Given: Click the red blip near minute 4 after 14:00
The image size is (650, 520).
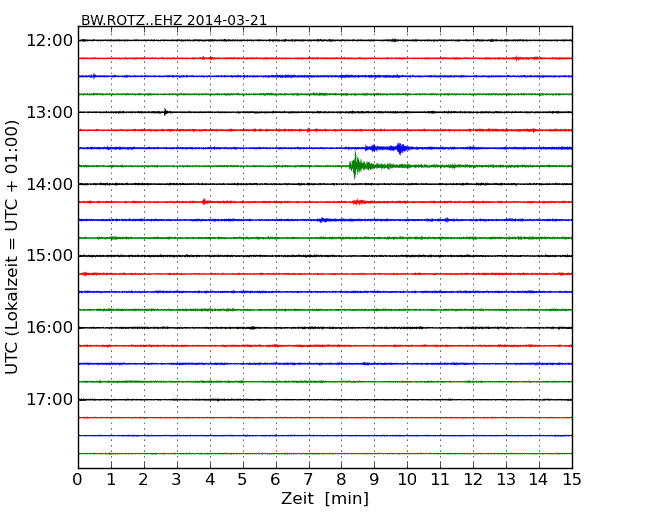Looking at the screenshot, I should click(204, 202).
